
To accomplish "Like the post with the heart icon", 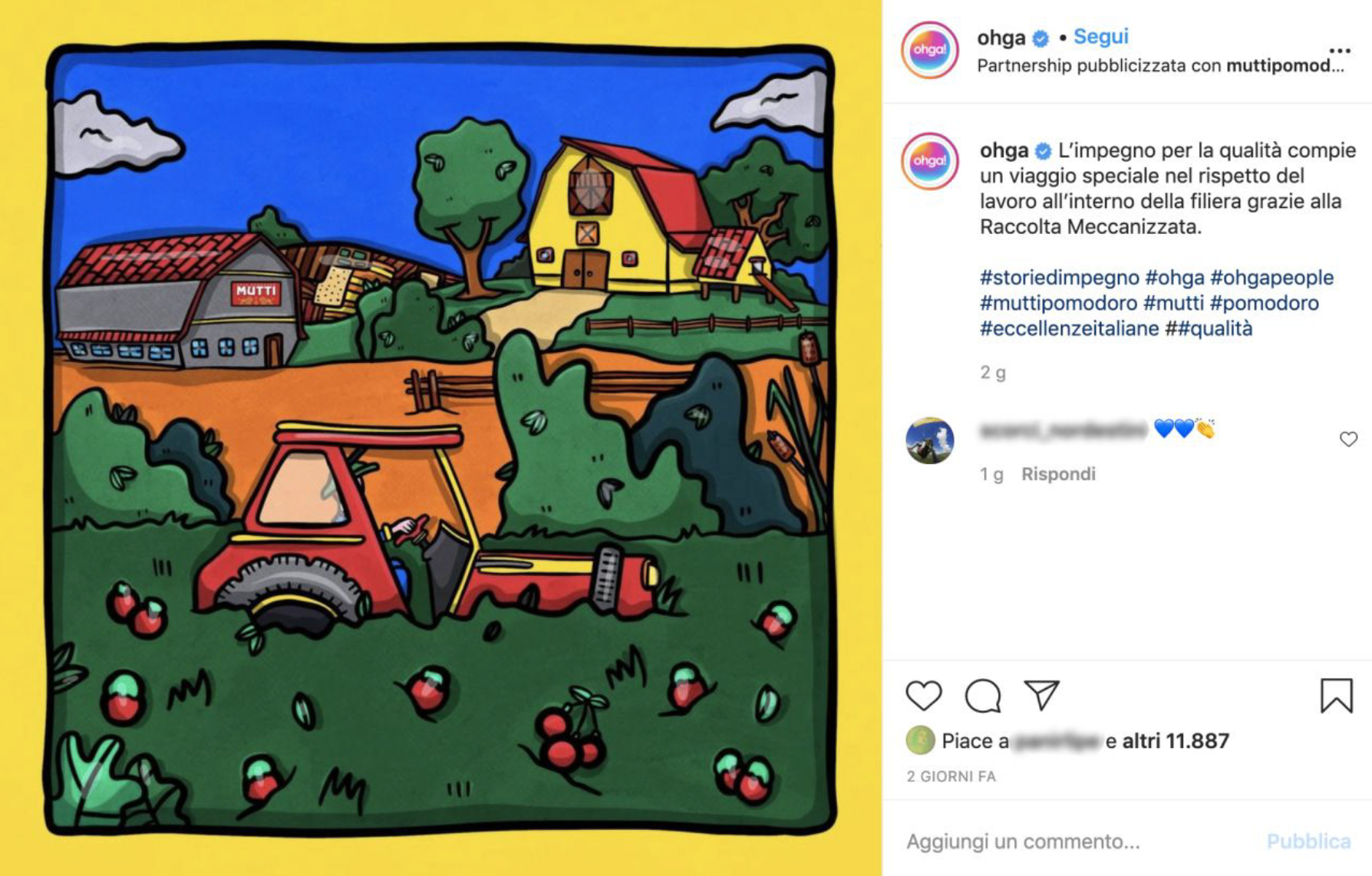I will click(x=923, y=696).
